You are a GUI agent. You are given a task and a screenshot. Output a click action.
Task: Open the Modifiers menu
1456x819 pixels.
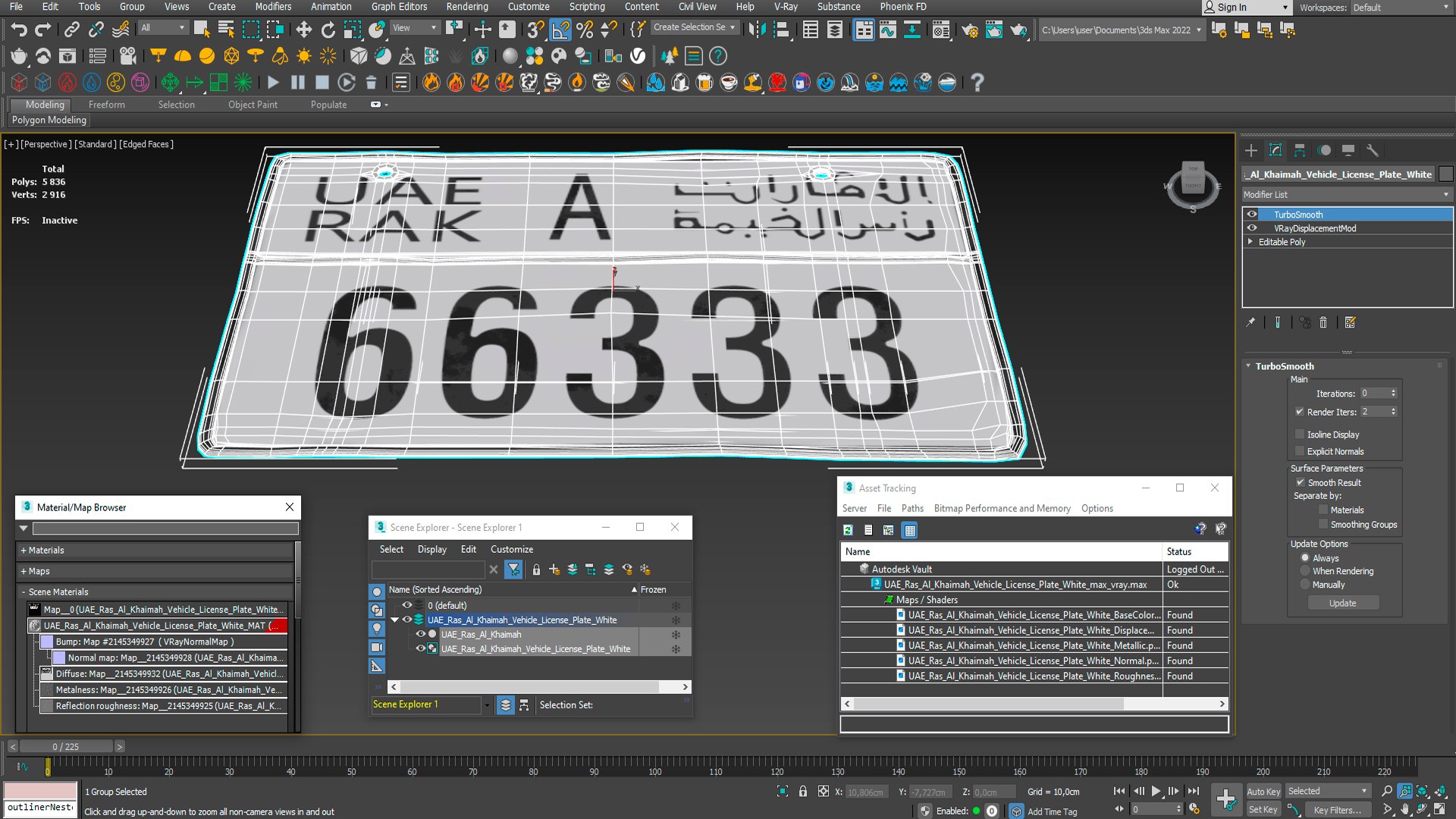coord(273,7)
